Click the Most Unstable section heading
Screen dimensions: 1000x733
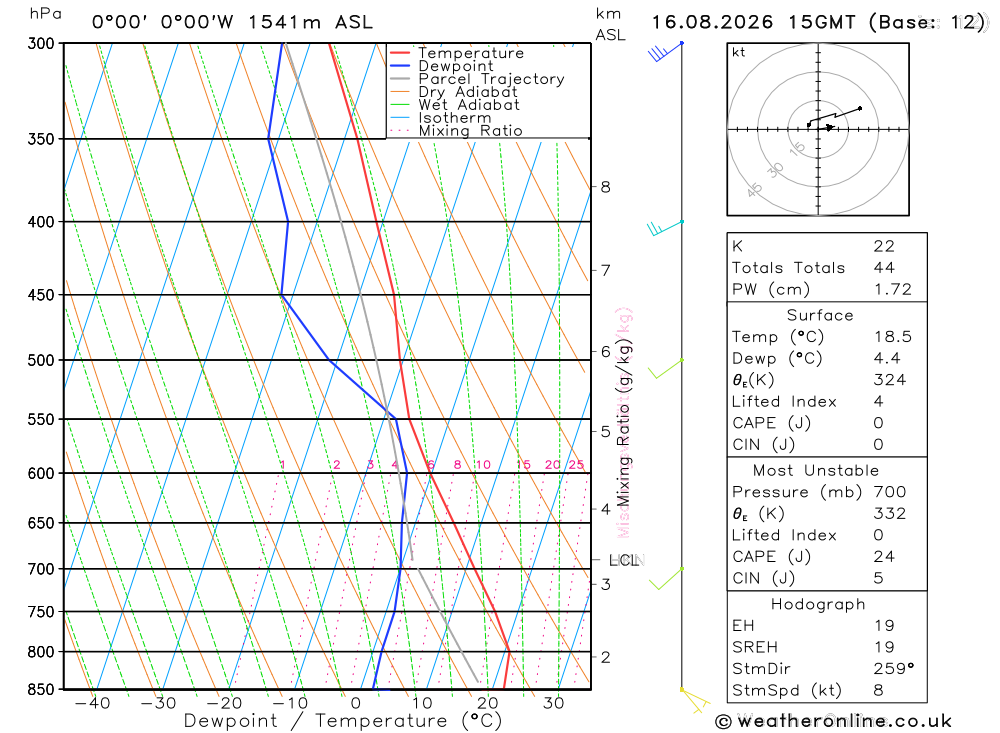click(816, 471)
